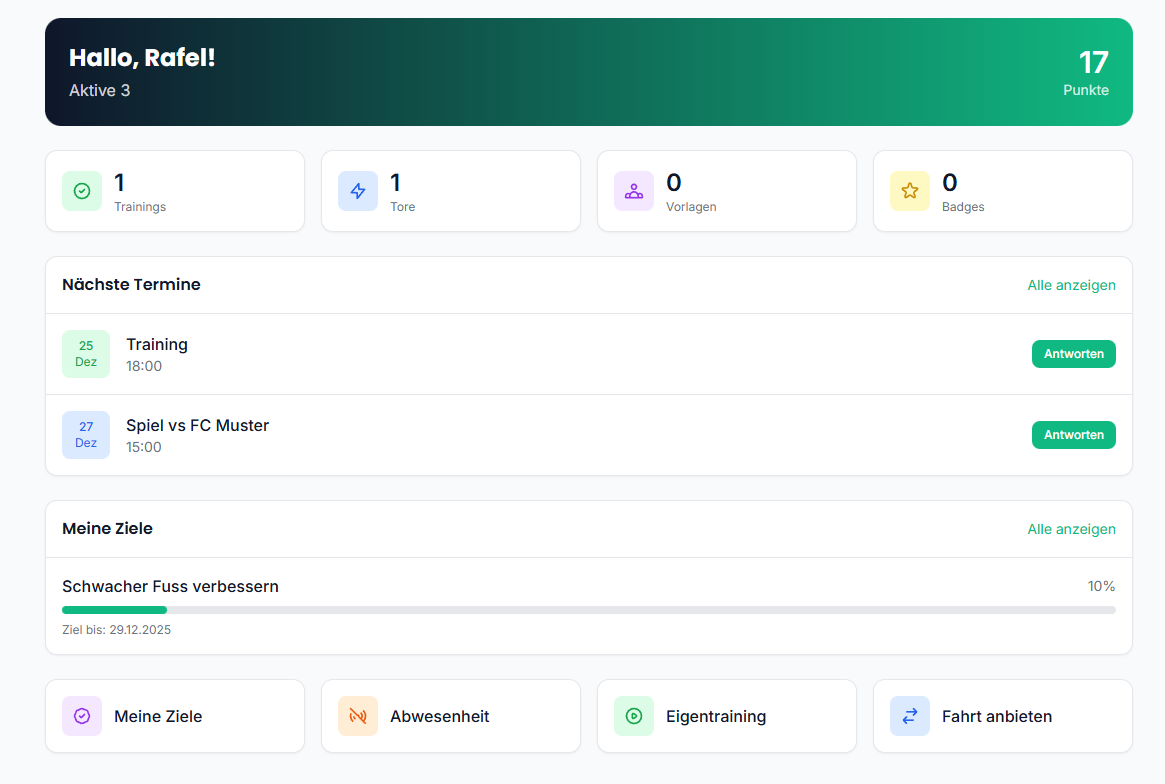The image size is (1165, 784).
Task: Click the Schwacher Fuss verbessern progress bar
Action: tap(588, 610)
